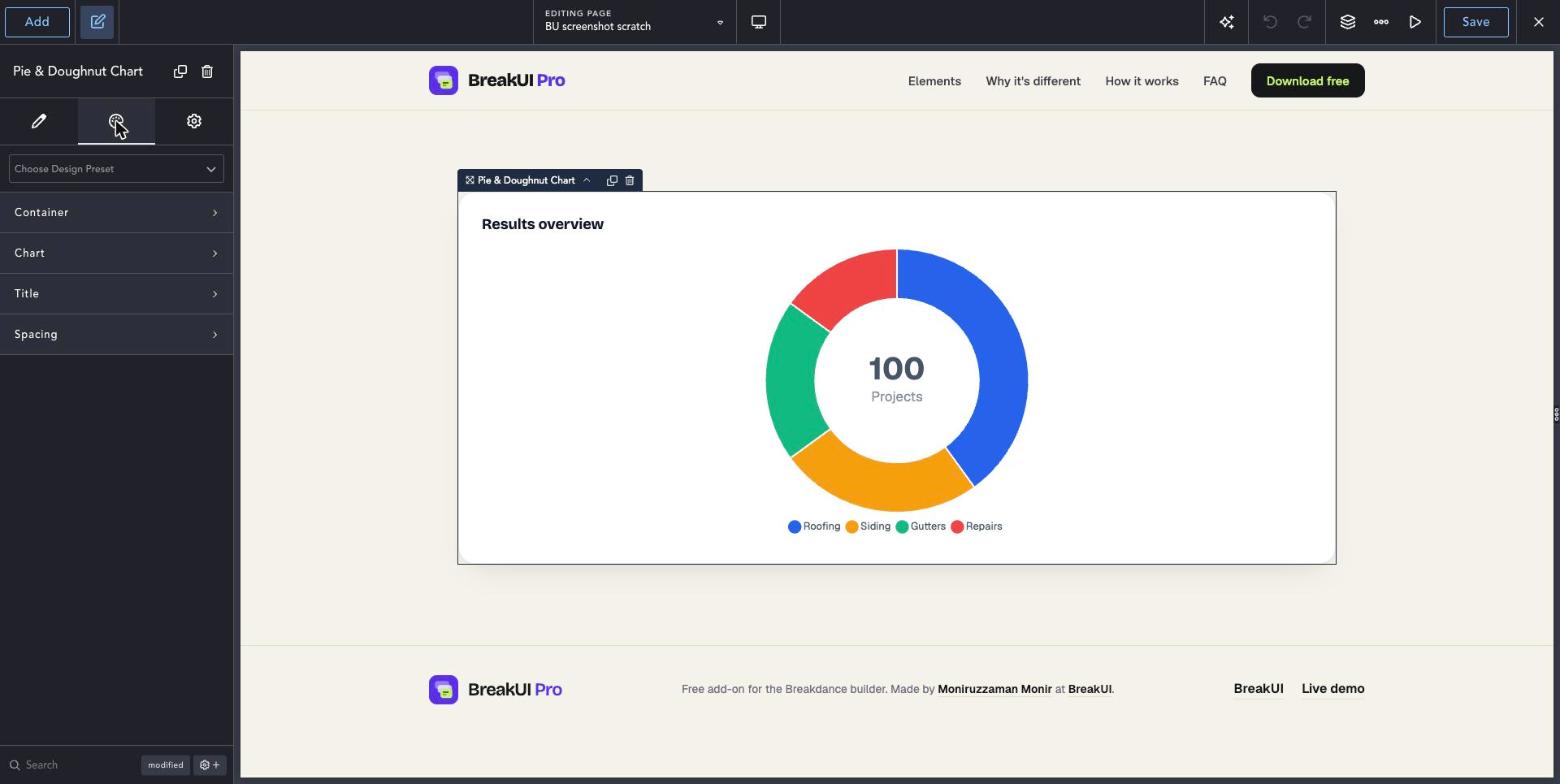Click the chart label's parent chevron icon
The height and width of the screenshot is (784, 1560).
(586, 180)
